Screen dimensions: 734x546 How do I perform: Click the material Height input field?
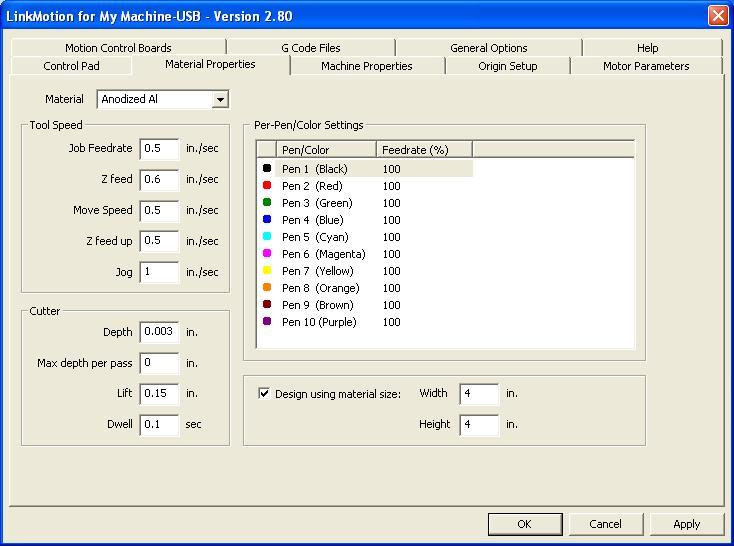tap(479, 424)
